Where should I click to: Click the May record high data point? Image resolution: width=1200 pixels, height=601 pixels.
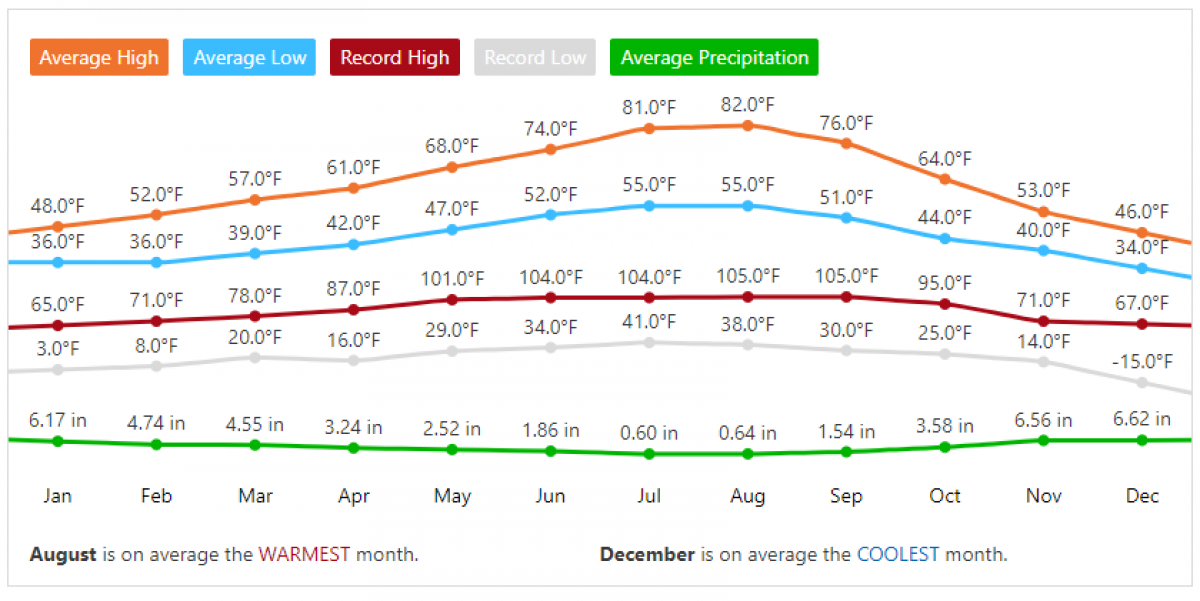tap(452, 299)
